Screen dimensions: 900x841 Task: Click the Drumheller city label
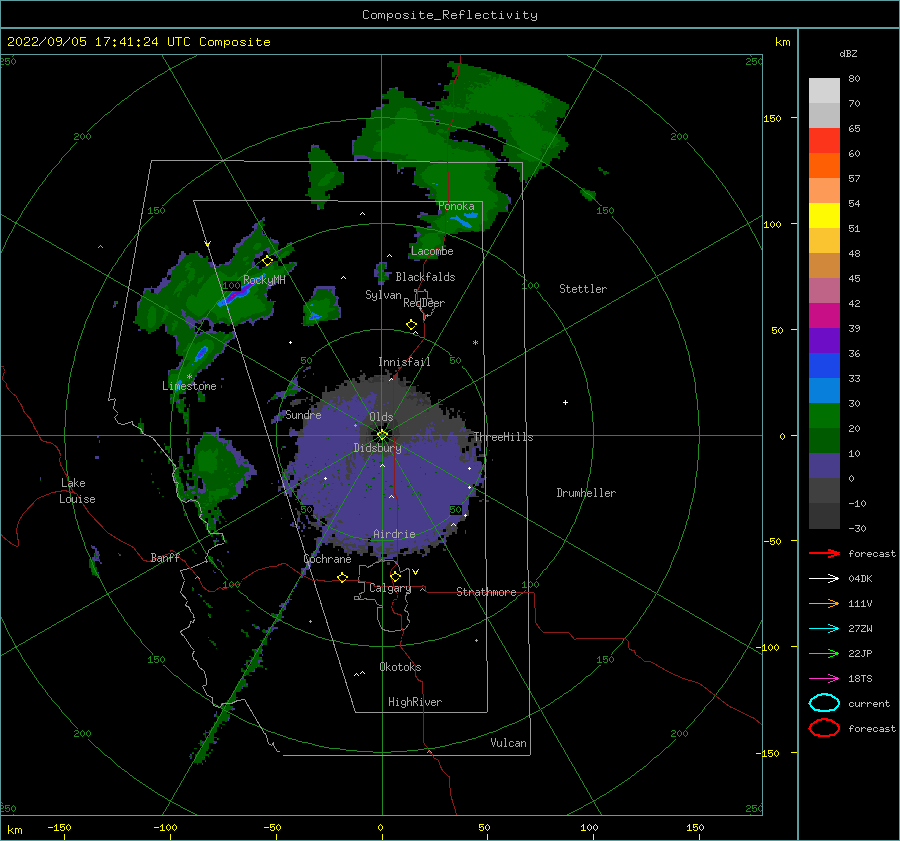click(x=586, y=493)
